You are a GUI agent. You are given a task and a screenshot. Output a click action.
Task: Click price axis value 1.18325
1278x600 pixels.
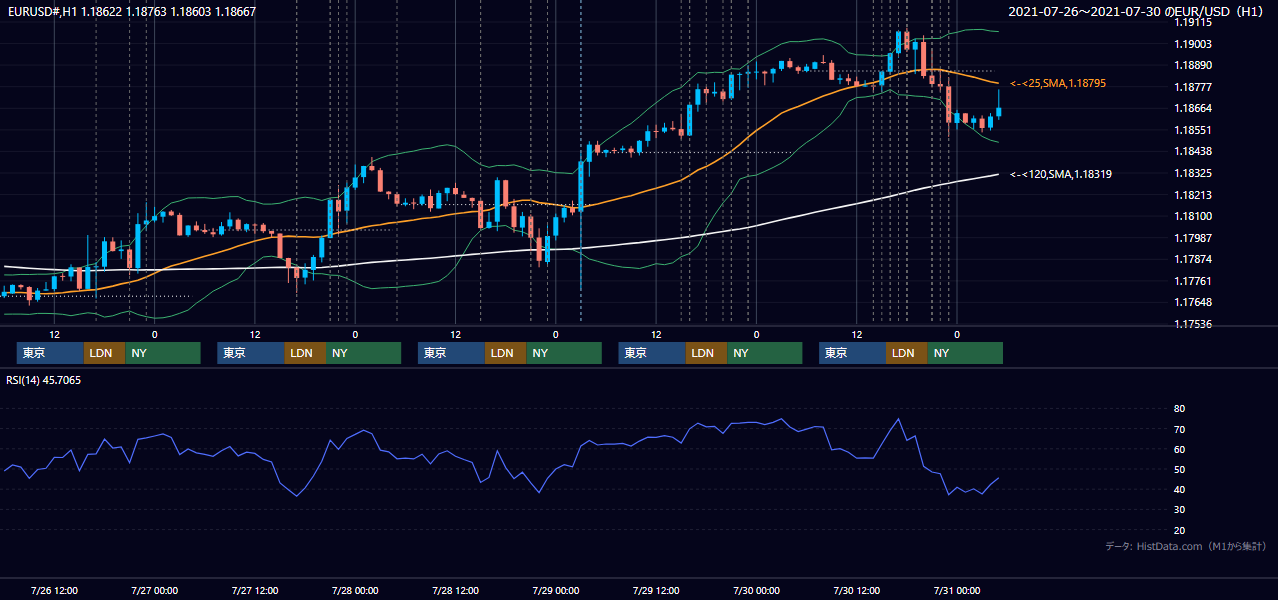pos(1193,173)
